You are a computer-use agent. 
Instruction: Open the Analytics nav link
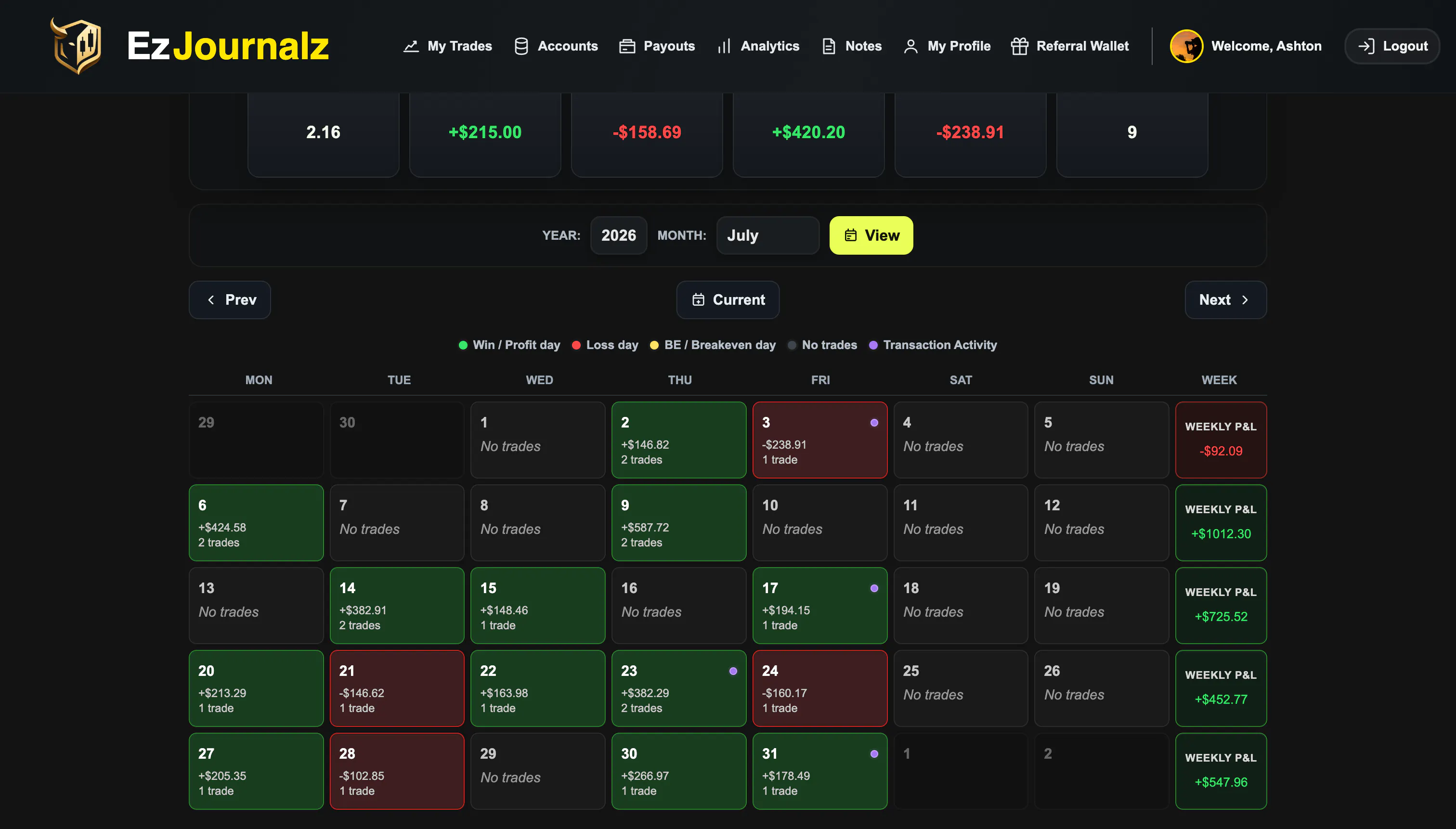(x=758, y=46)
